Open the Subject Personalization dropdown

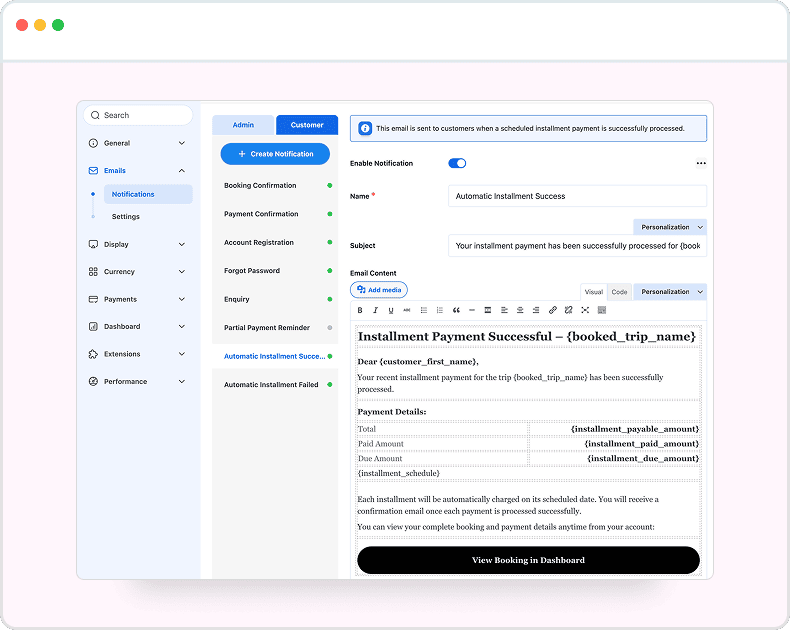pyautogui.click(x=670, y=227)
